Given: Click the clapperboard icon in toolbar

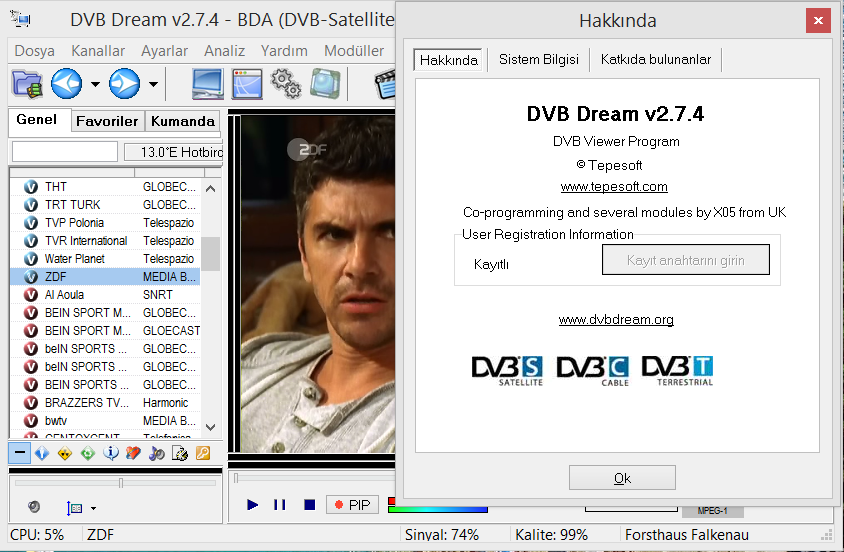Looking at the screenshot, I should click(x=385, y=84).
